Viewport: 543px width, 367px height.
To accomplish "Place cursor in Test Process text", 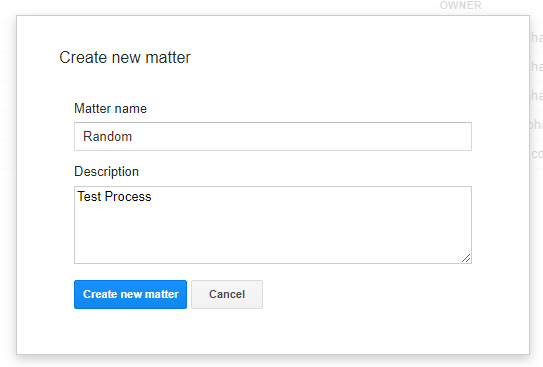I will (x=114, y=197).
